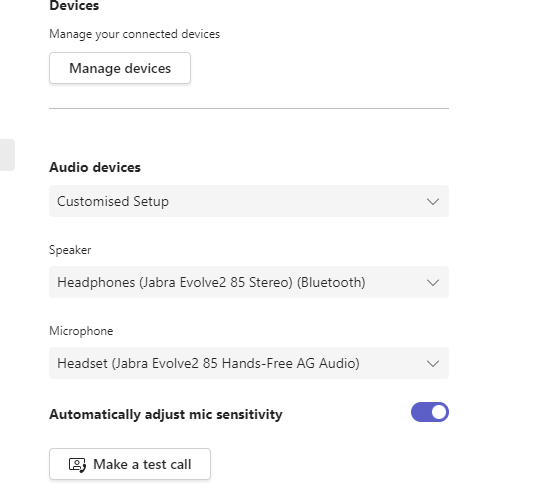543x500 pixels.
Task: Click the Automatically adjust mic sensitivity label
Action: point(166,414)
